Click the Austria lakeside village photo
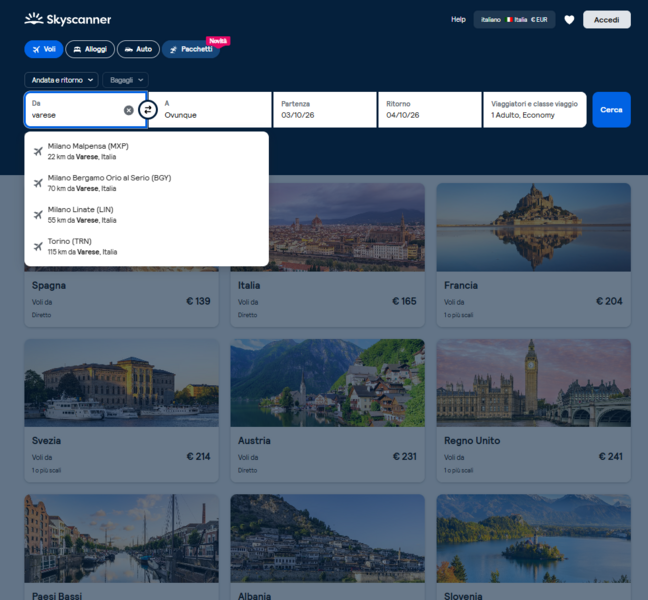 (x=328, y=383)
